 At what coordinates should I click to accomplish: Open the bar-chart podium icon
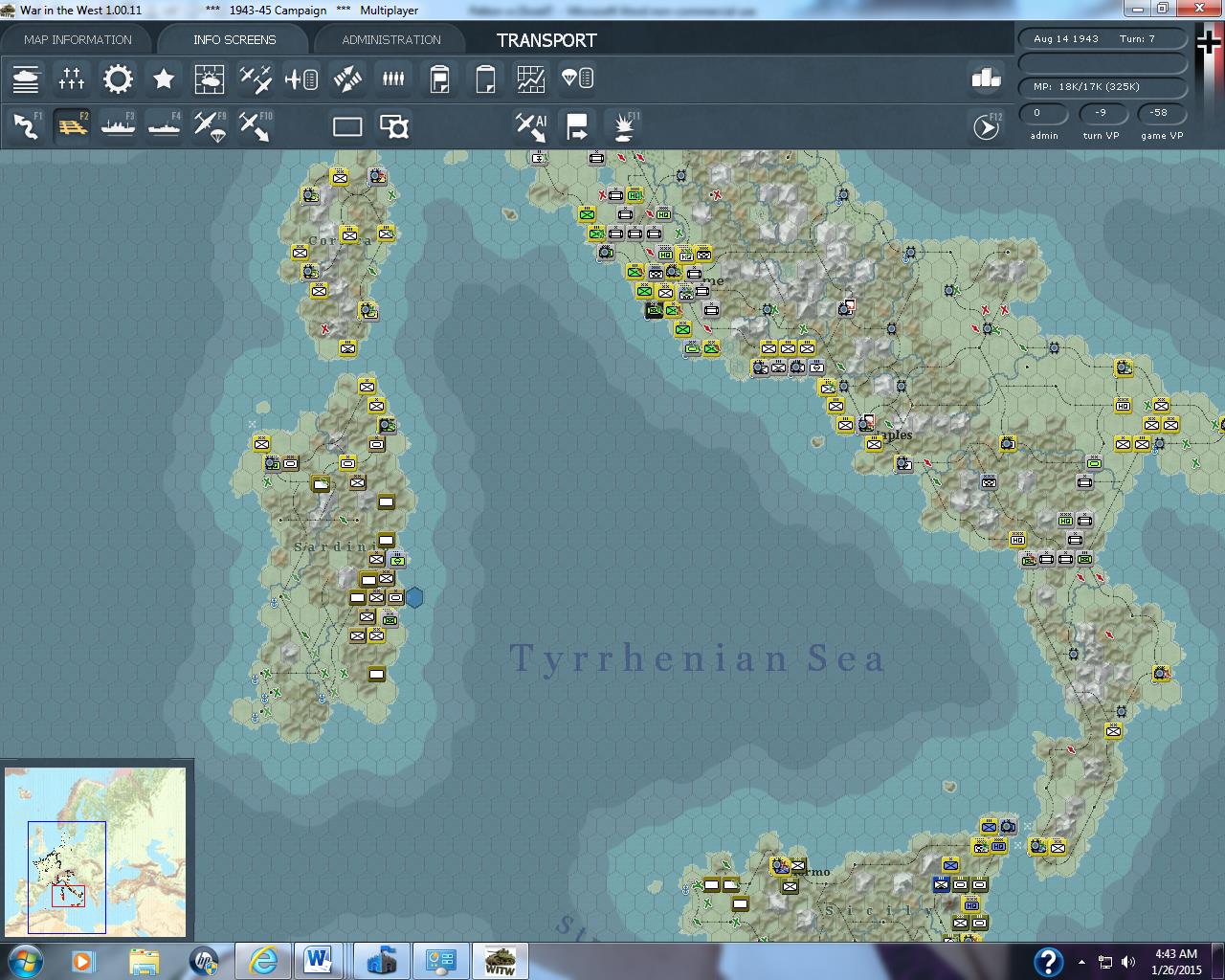click(x=986, y=78)
